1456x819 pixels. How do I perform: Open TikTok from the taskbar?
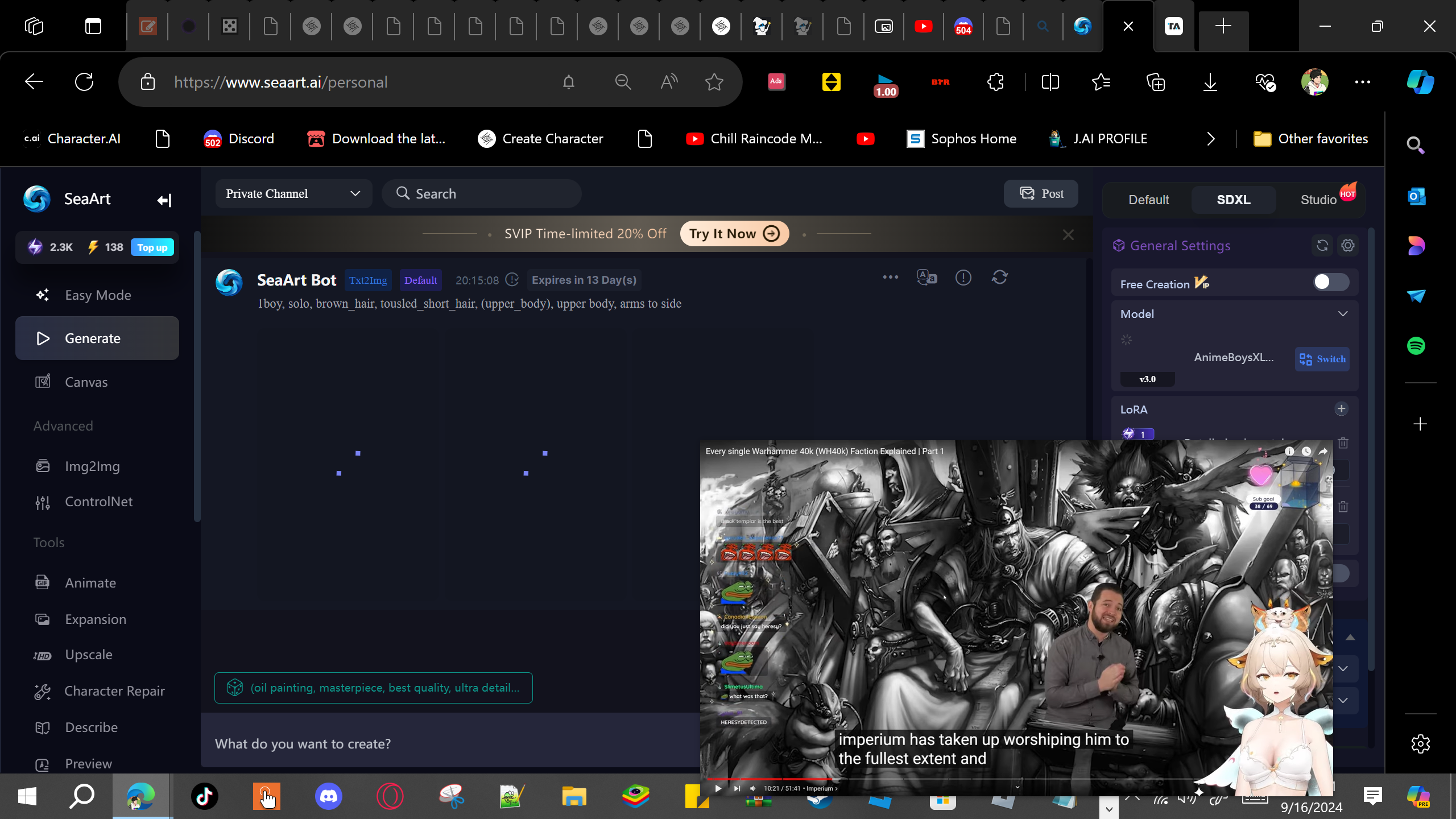[205, 796]
